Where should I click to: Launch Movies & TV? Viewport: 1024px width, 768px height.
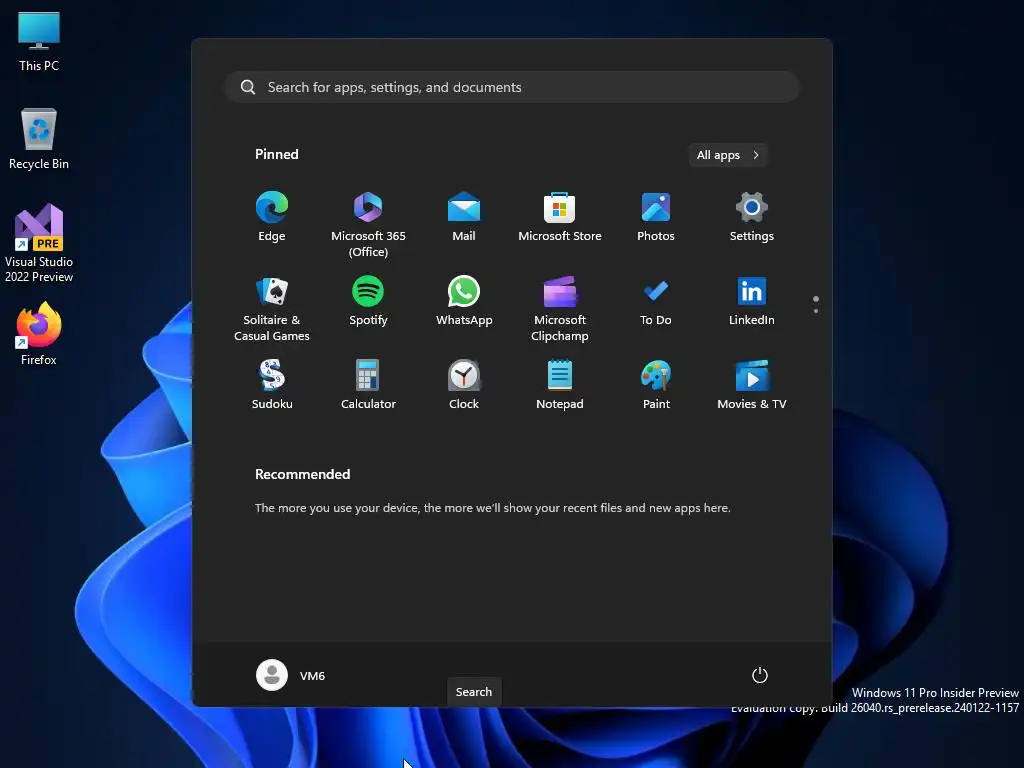[752, 385]
